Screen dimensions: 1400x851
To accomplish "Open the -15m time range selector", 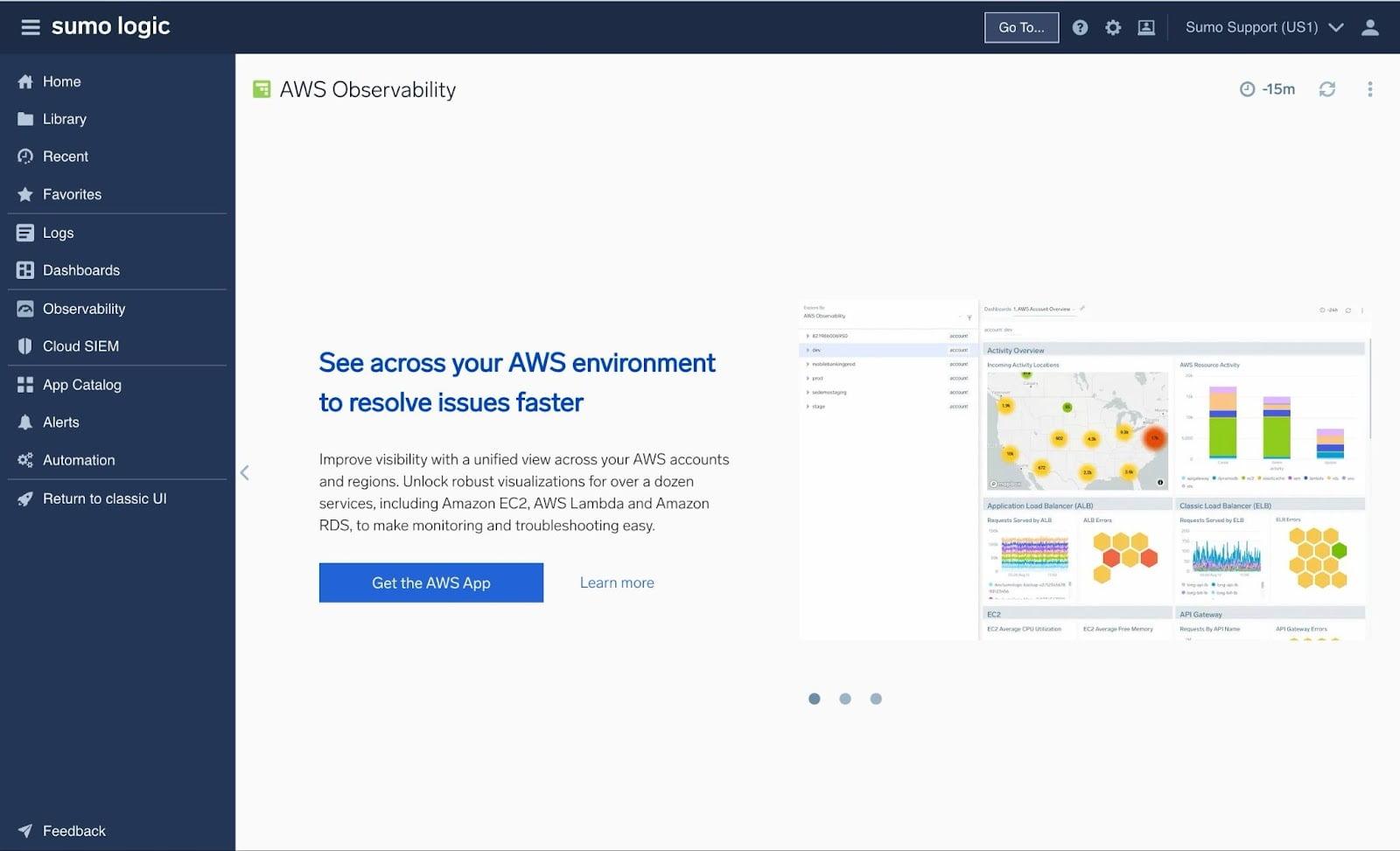I will point(1267,89).
